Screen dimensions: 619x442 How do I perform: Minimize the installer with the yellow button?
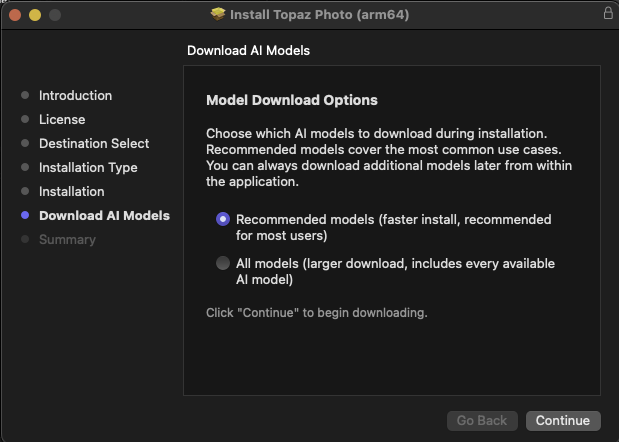[x=35, y=15]
